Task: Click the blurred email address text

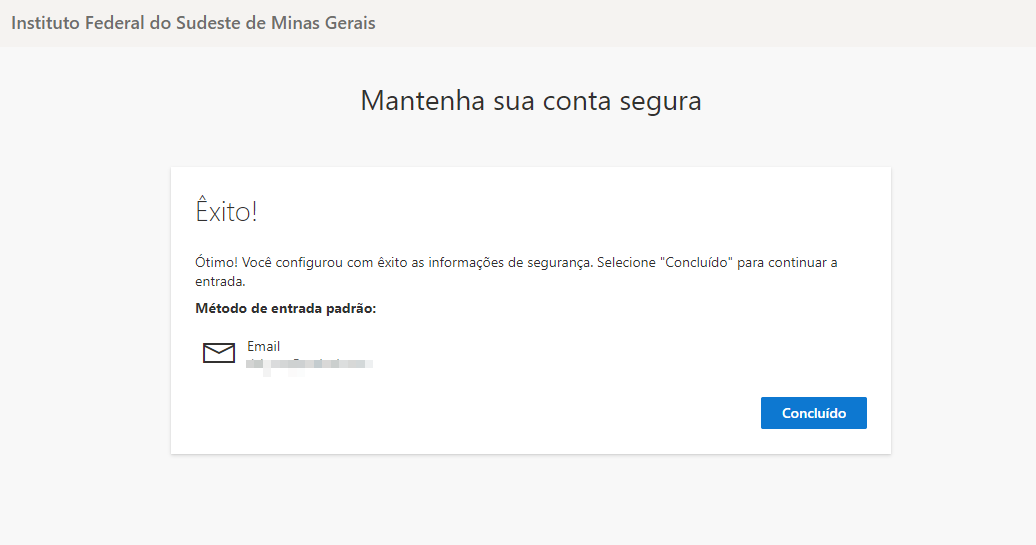Action: click(310, 363)
